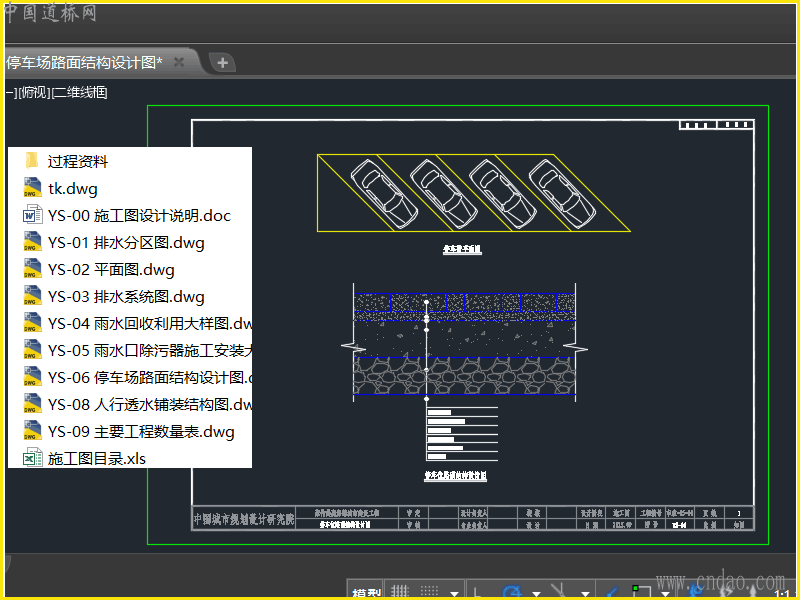Viewport: 800px width, 600px height.
Task: Close the 停车场路面结构设计图 tab
Action: click(179, 62)
